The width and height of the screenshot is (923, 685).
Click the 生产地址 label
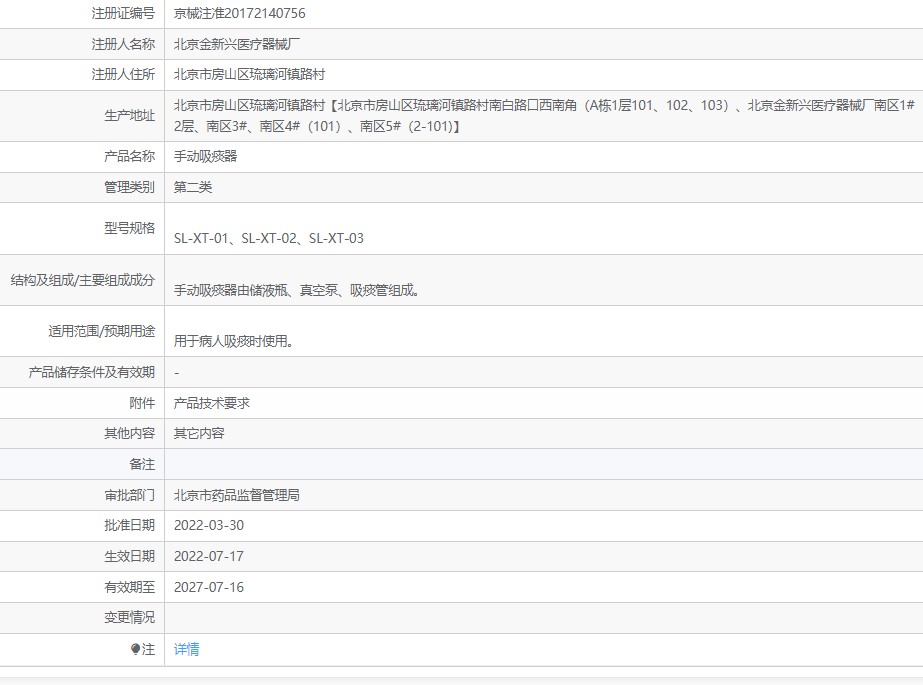[x=130, y=116]
